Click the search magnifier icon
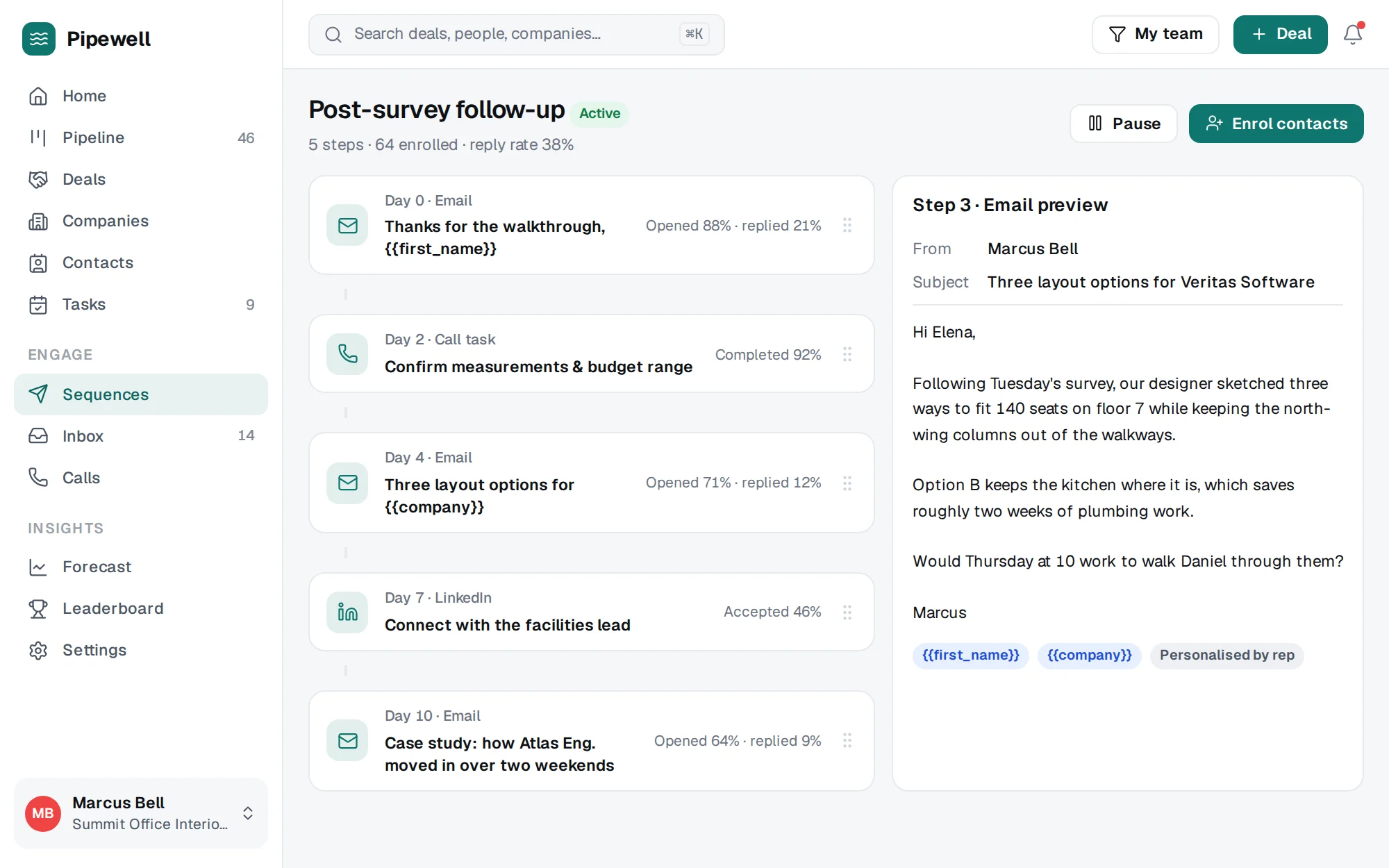Screen dimensions: 1389x868 (333, 35)
